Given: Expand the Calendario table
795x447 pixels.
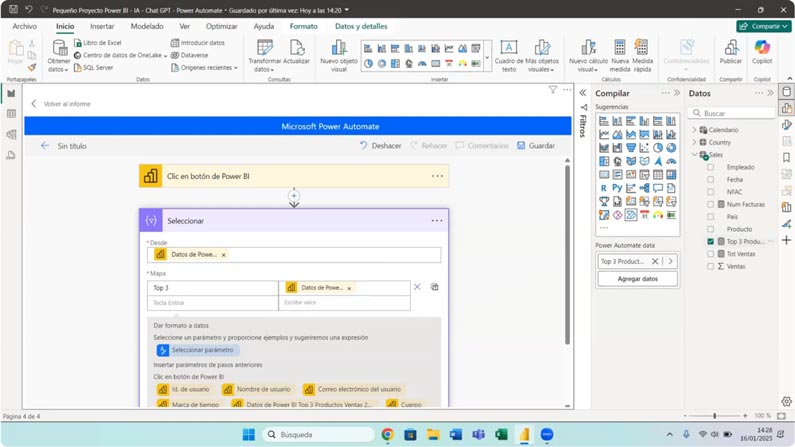Looking at the screenshot, I should click(695, 130).
